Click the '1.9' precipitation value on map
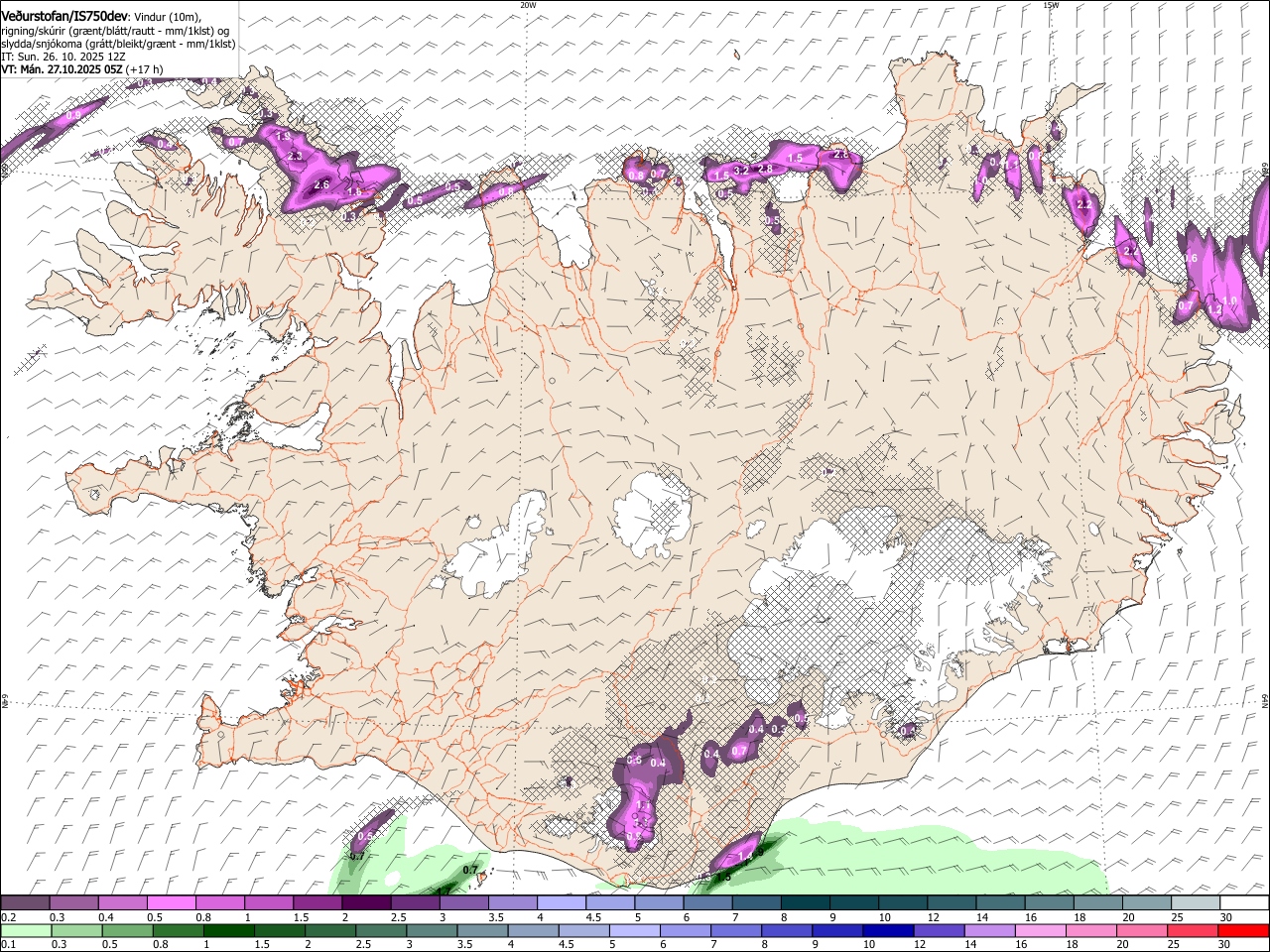 (282, 137)
